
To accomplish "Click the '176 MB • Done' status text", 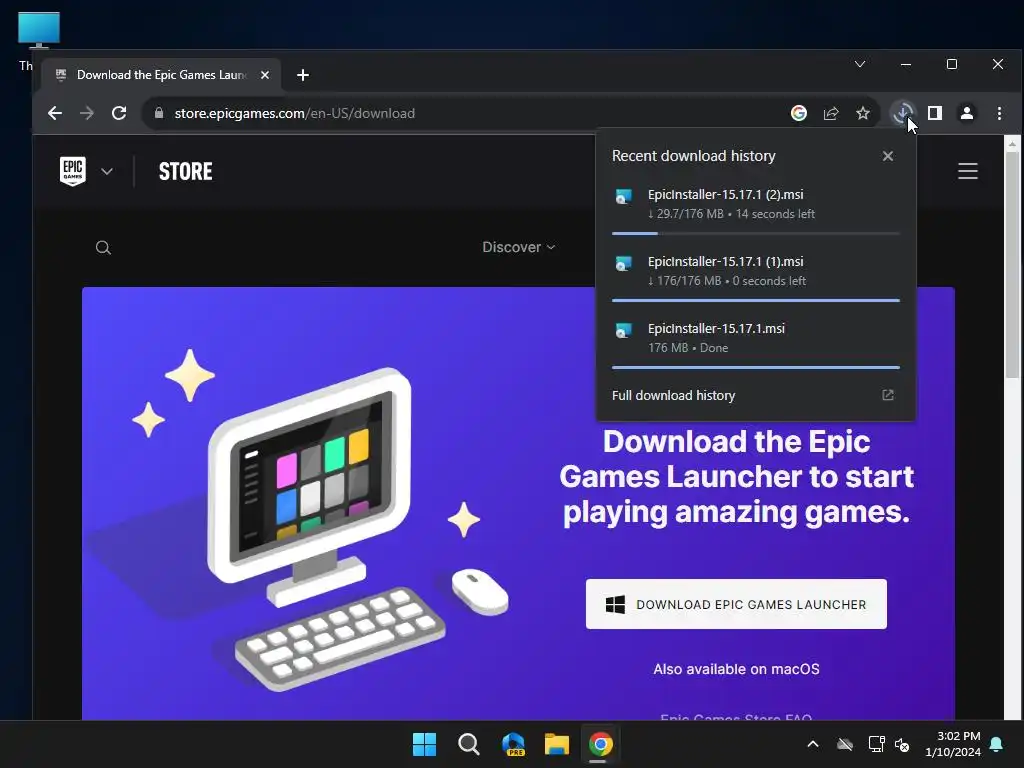I will click(688, 348).
